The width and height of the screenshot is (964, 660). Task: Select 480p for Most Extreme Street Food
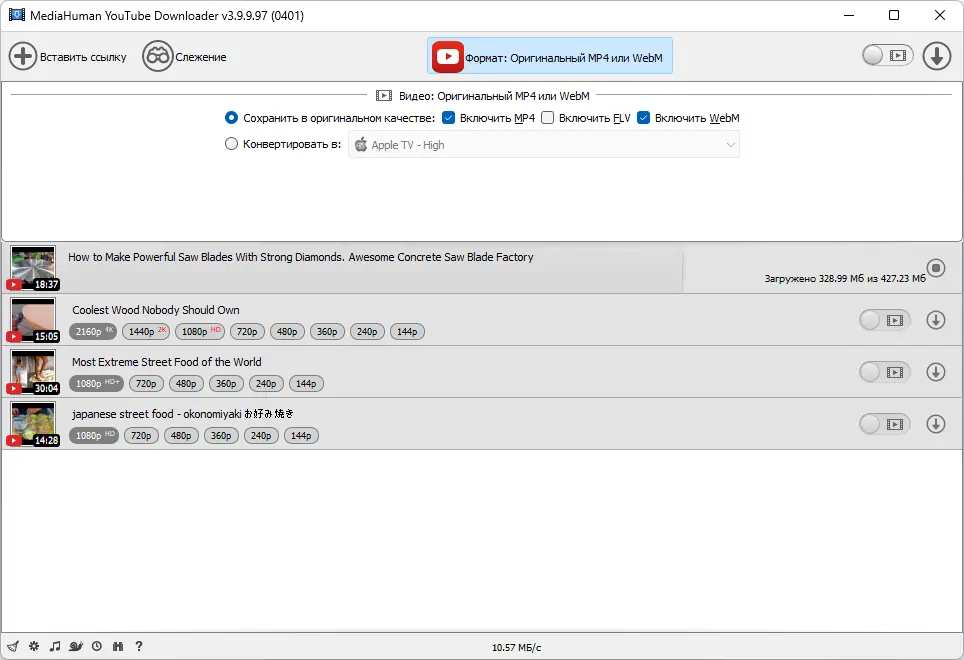(x=186, y=383)
